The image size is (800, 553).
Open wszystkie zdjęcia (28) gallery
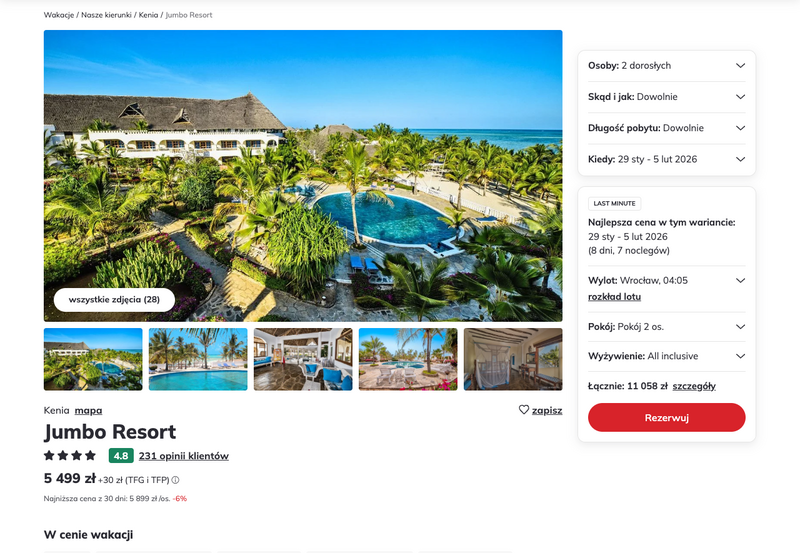click(x=114, y=299)
